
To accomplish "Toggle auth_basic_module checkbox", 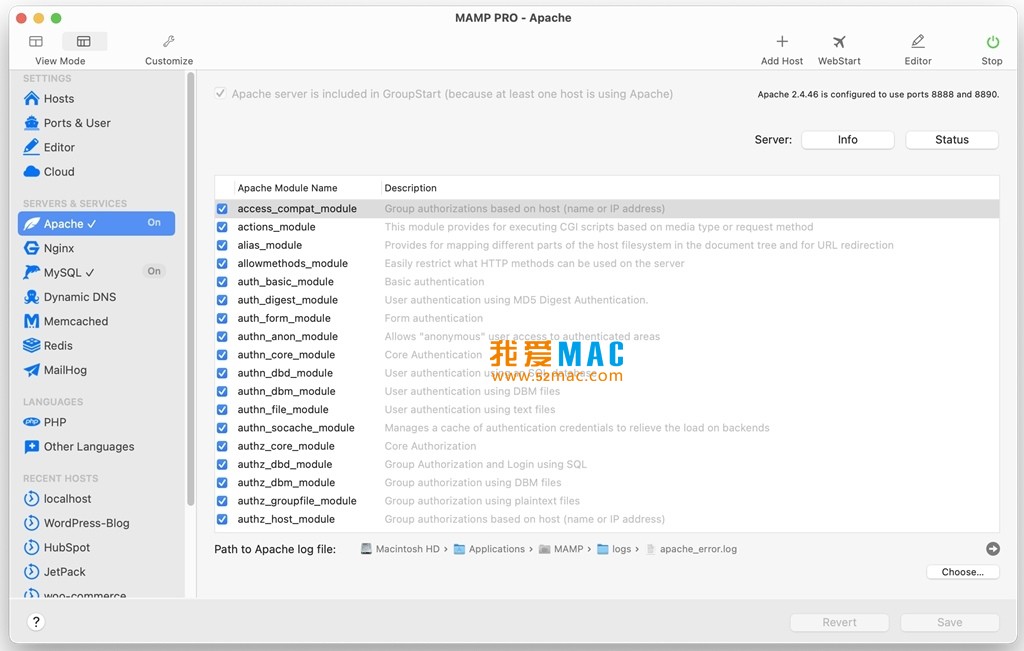I will [x=222, y=282].
